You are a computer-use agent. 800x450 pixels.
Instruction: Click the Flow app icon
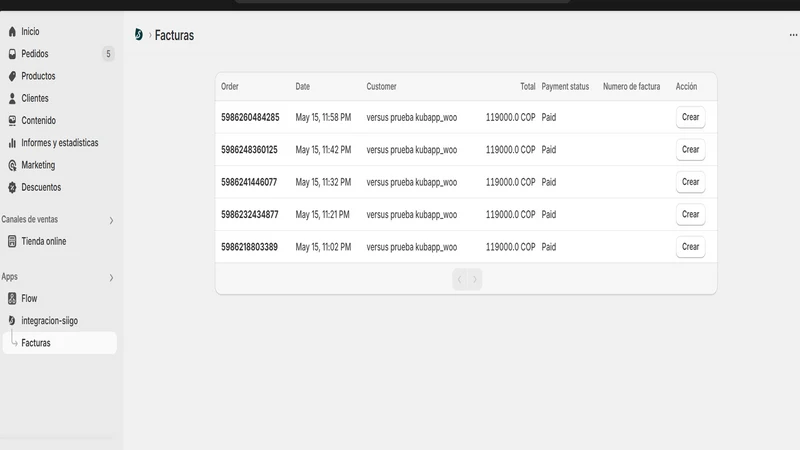(x=12, y=298)
